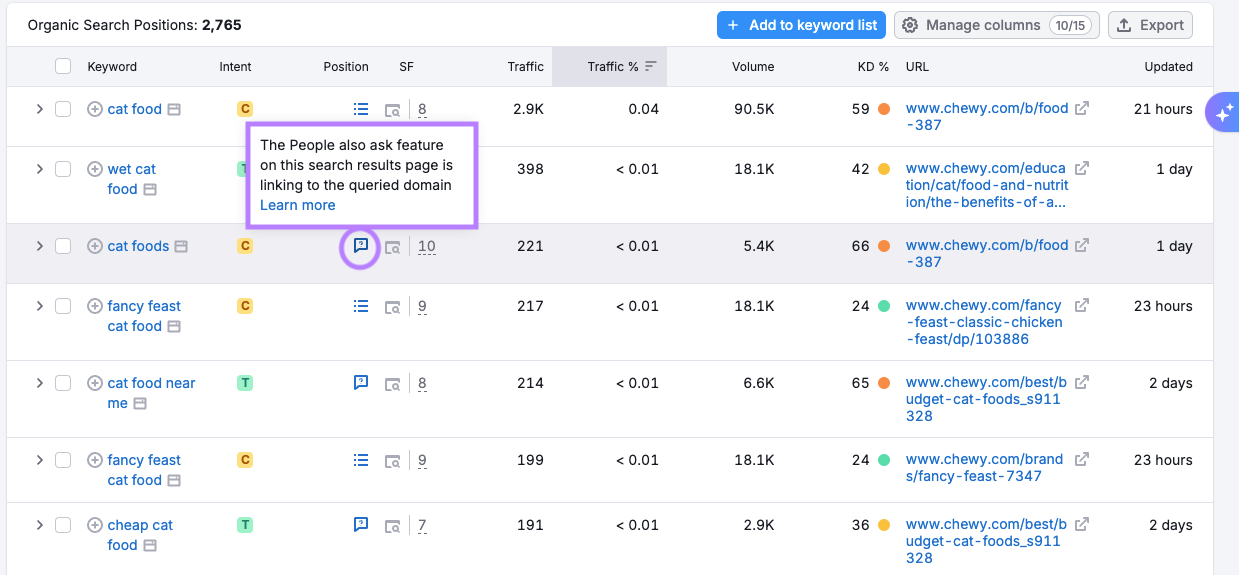Tick checkbox for fancy feast row with 217 traffic

pos(63,306)
